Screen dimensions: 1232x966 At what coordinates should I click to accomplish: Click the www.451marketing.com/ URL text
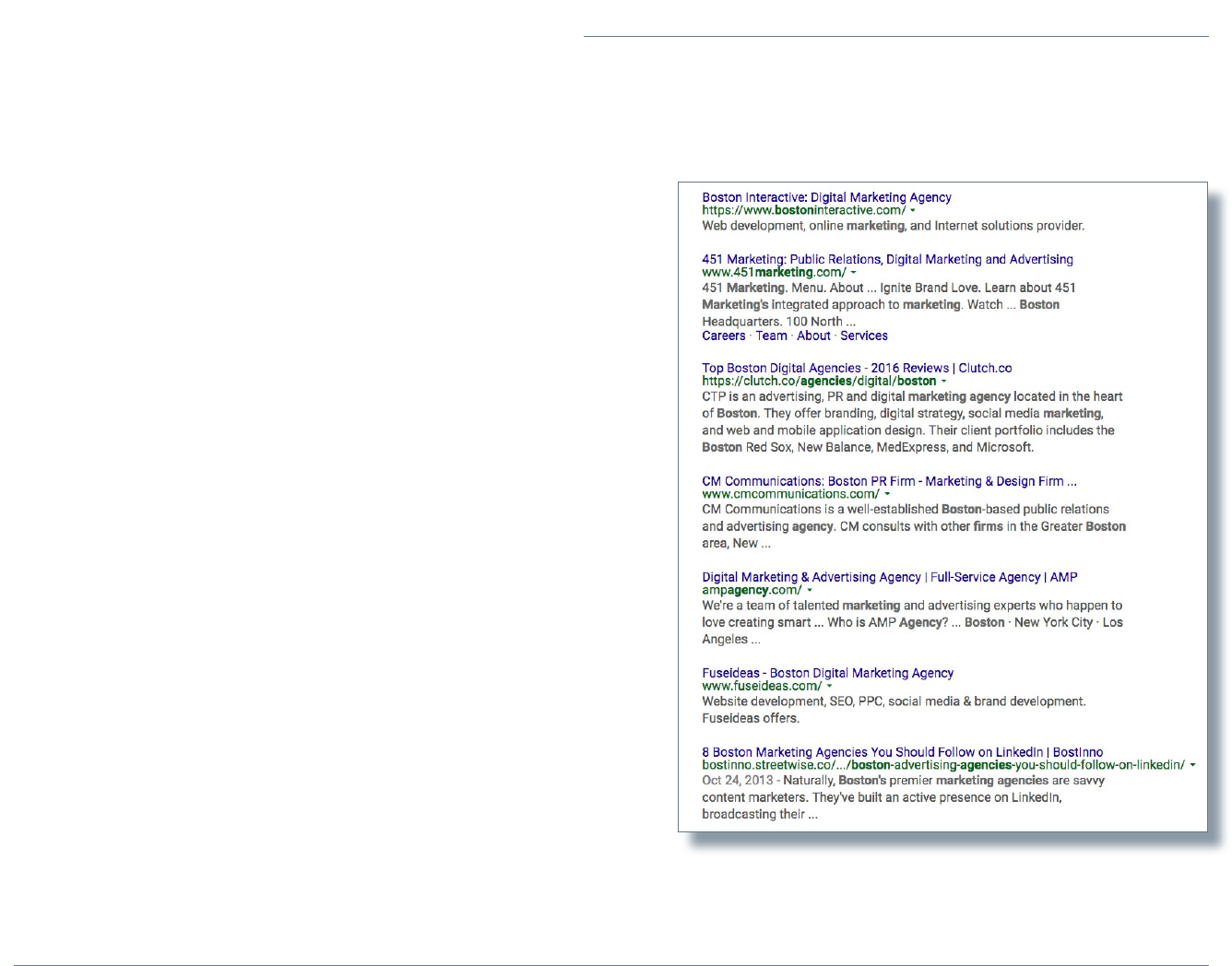coord(774,272)
